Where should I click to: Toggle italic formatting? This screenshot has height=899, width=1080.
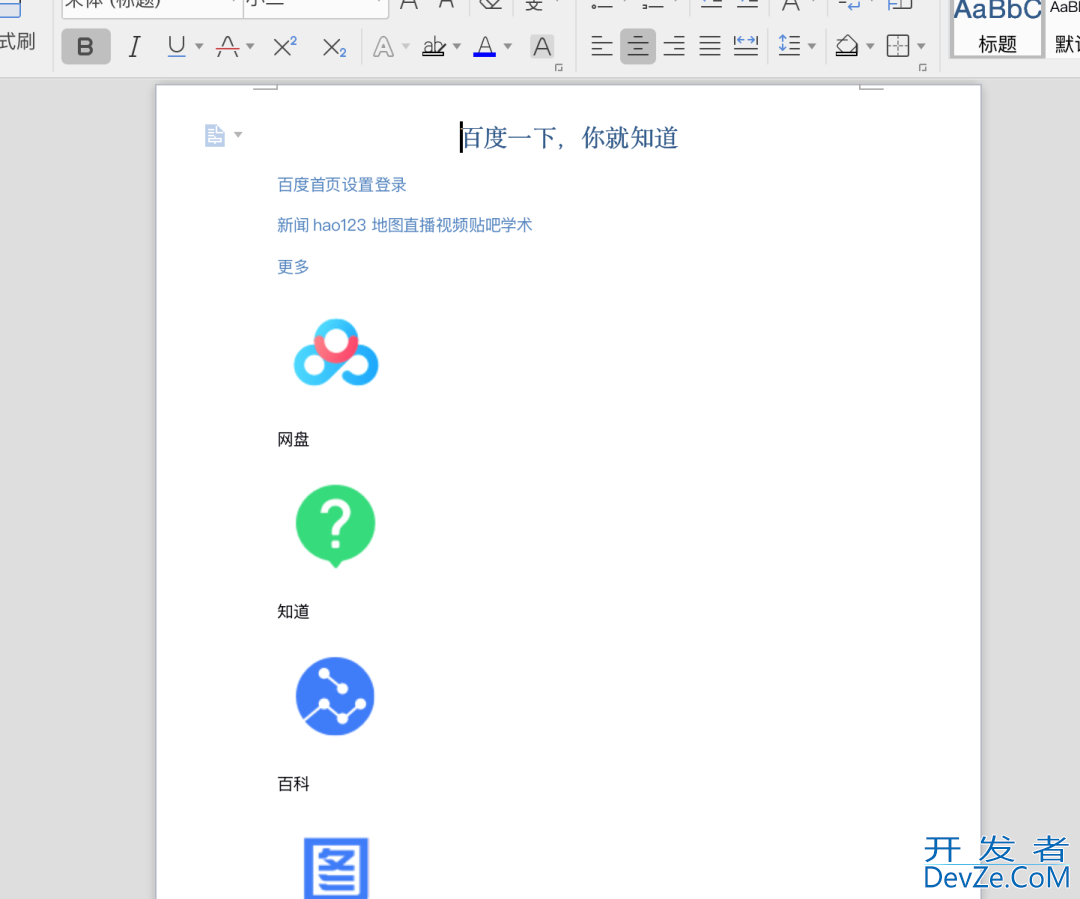134,47
